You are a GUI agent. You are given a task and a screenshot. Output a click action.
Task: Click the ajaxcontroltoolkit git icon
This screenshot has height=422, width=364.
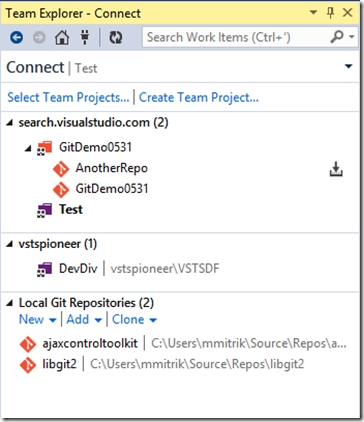tap(28, 344)
